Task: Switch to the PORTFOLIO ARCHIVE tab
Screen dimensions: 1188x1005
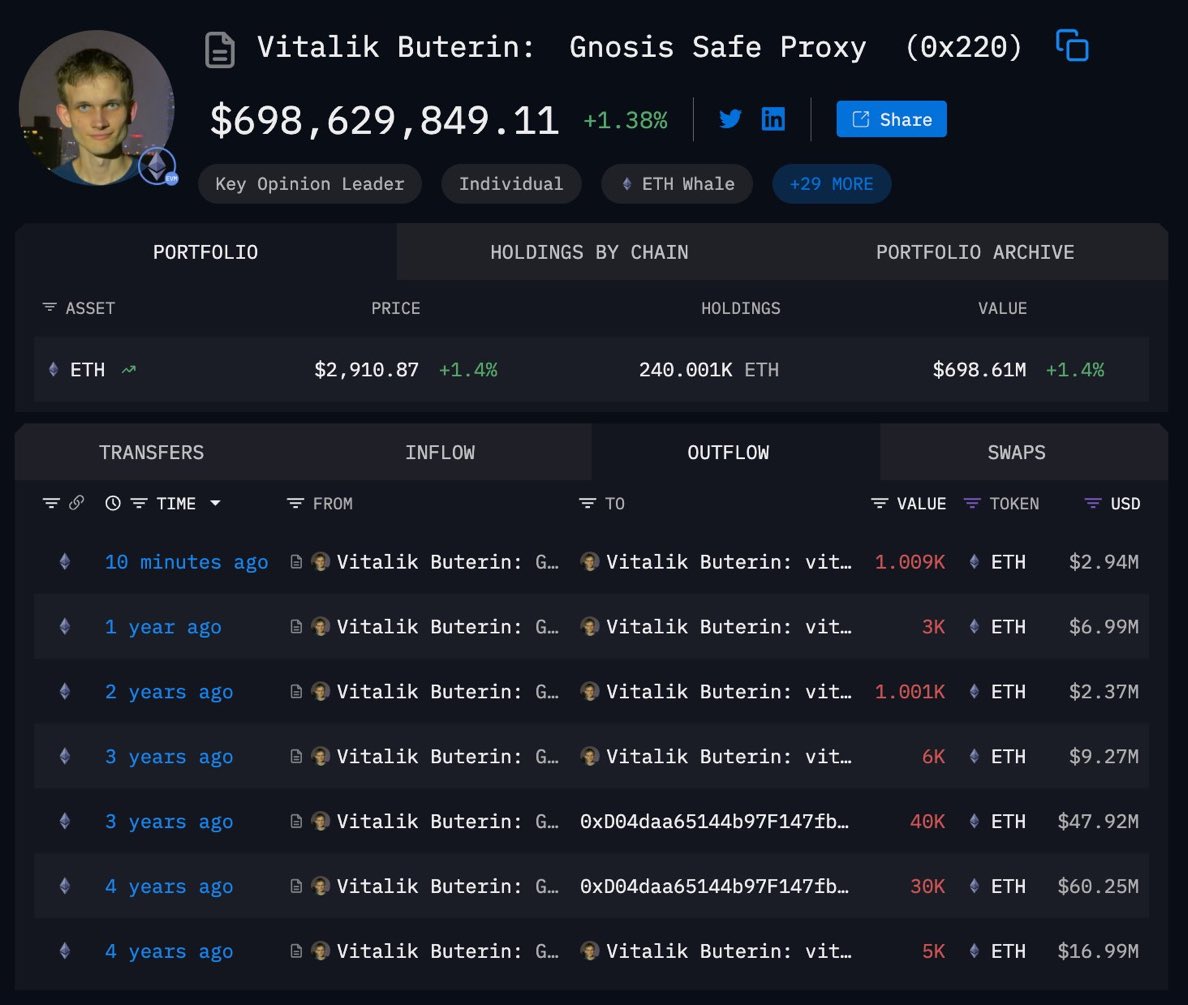Action: [974, 252]
